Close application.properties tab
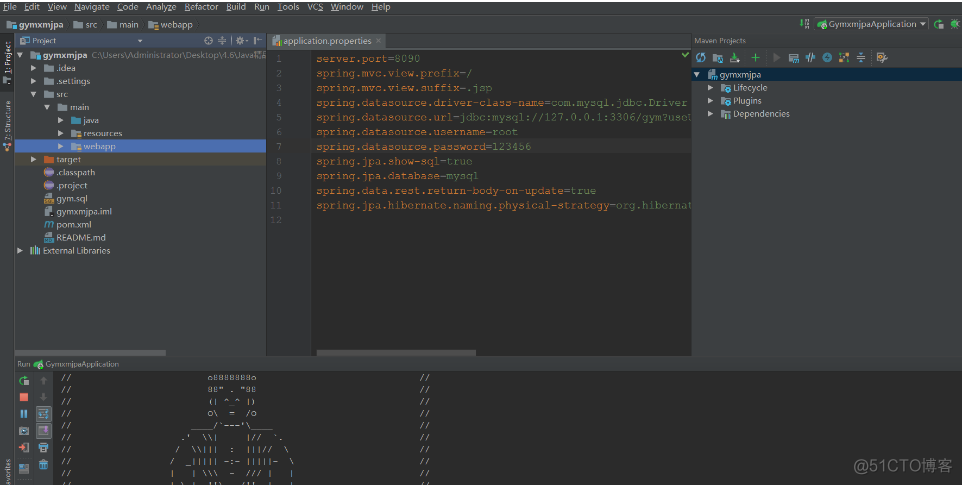The image size is (963, 485). click(378, 41)
